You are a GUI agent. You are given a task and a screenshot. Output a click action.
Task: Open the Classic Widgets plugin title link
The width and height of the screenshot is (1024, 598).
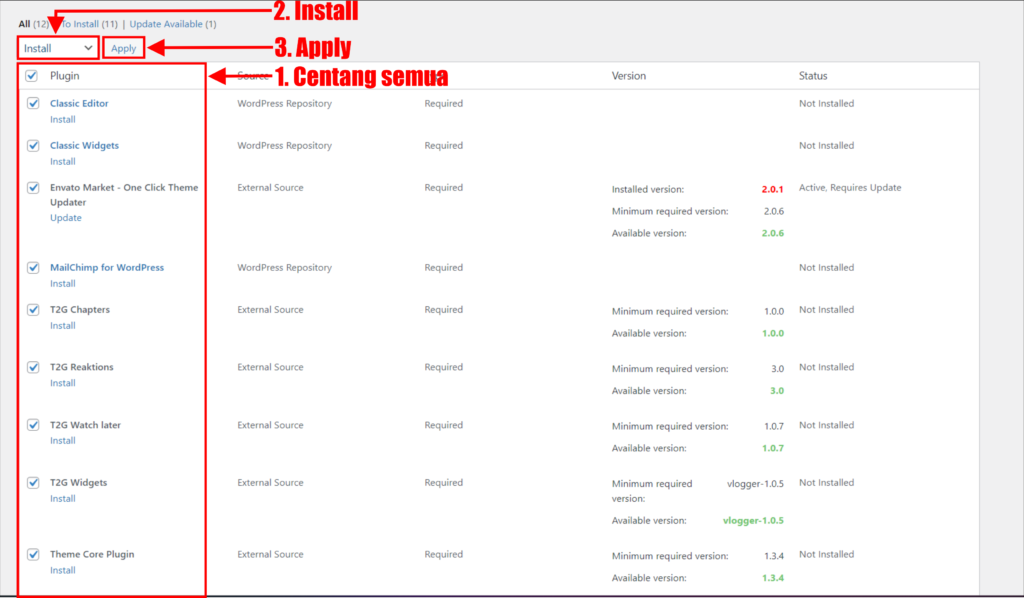click(84, 145)
